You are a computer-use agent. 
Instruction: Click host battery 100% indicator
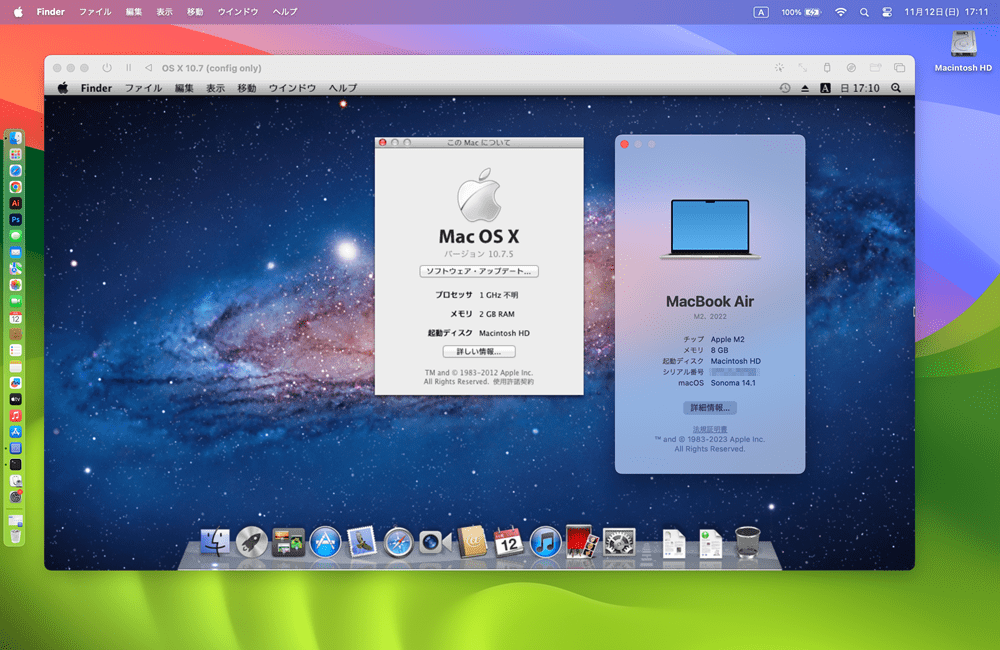click(x=801, y=11)
